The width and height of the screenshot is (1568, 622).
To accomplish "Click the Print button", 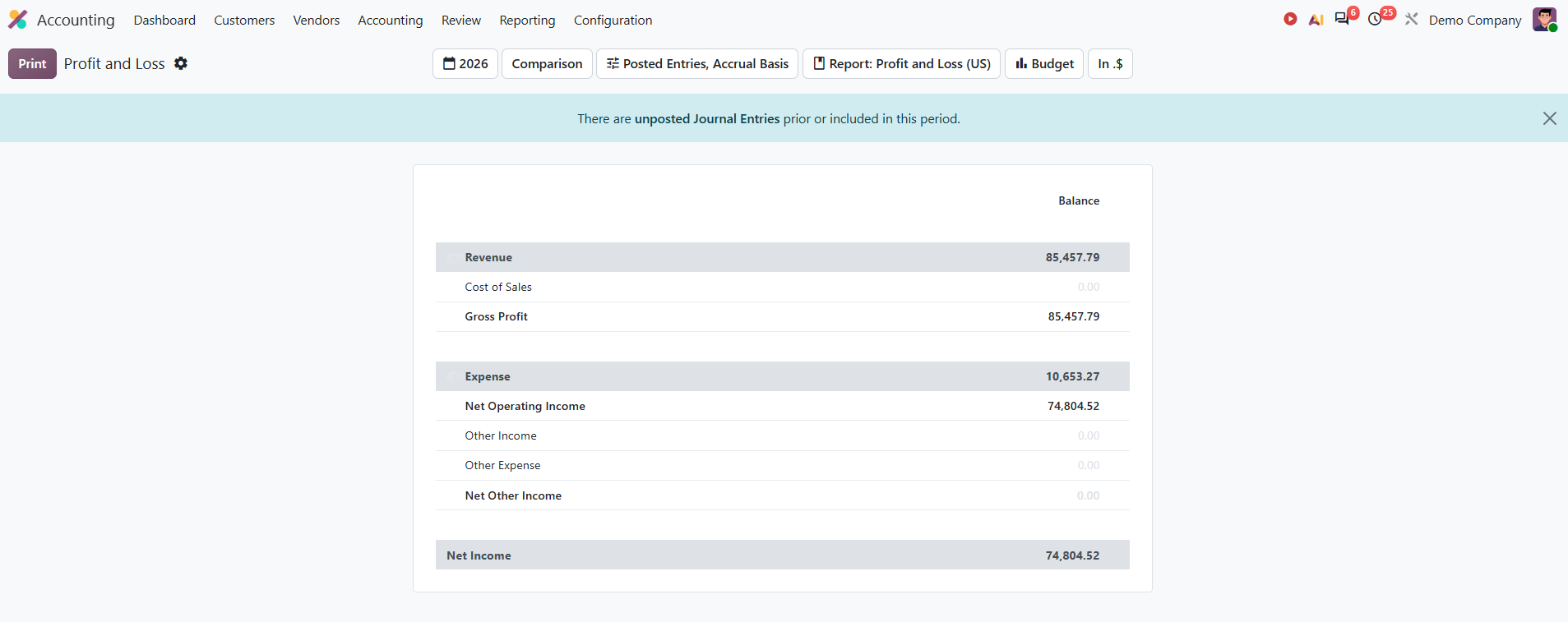I will click(x=32, y=64).
